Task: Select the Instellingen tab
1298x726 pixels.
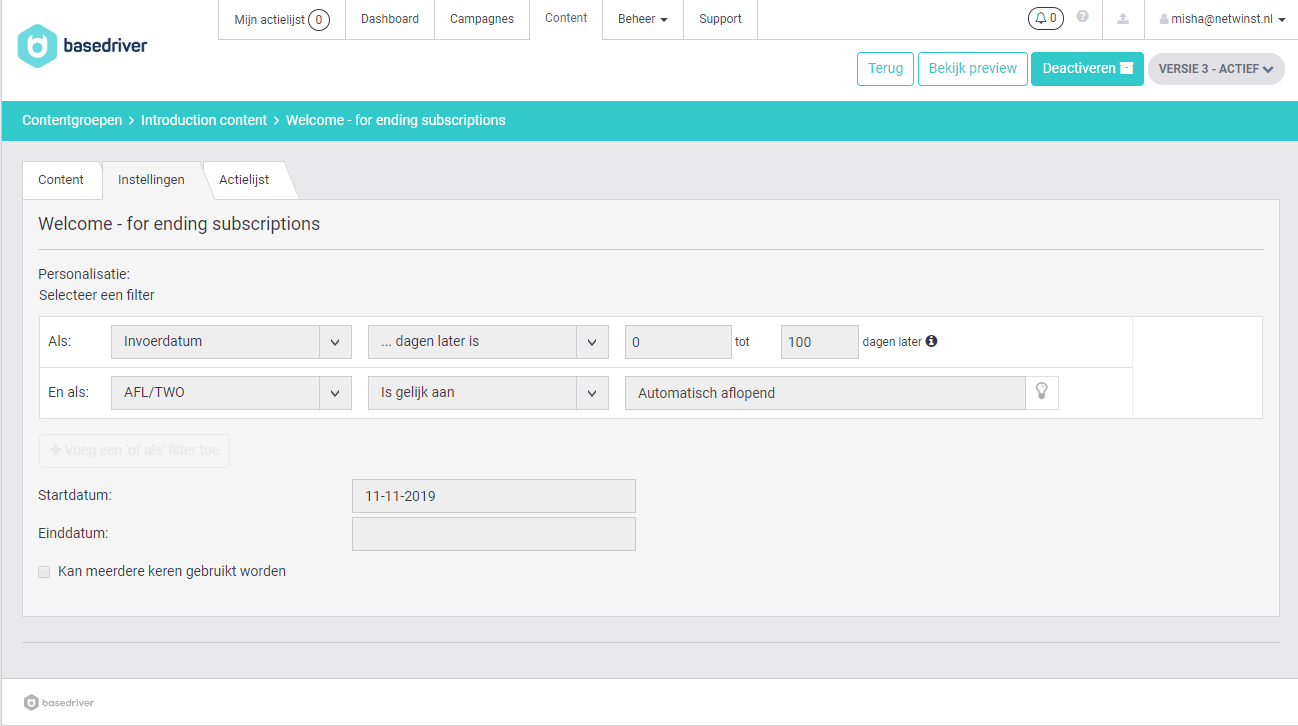Action: (151, 180)
